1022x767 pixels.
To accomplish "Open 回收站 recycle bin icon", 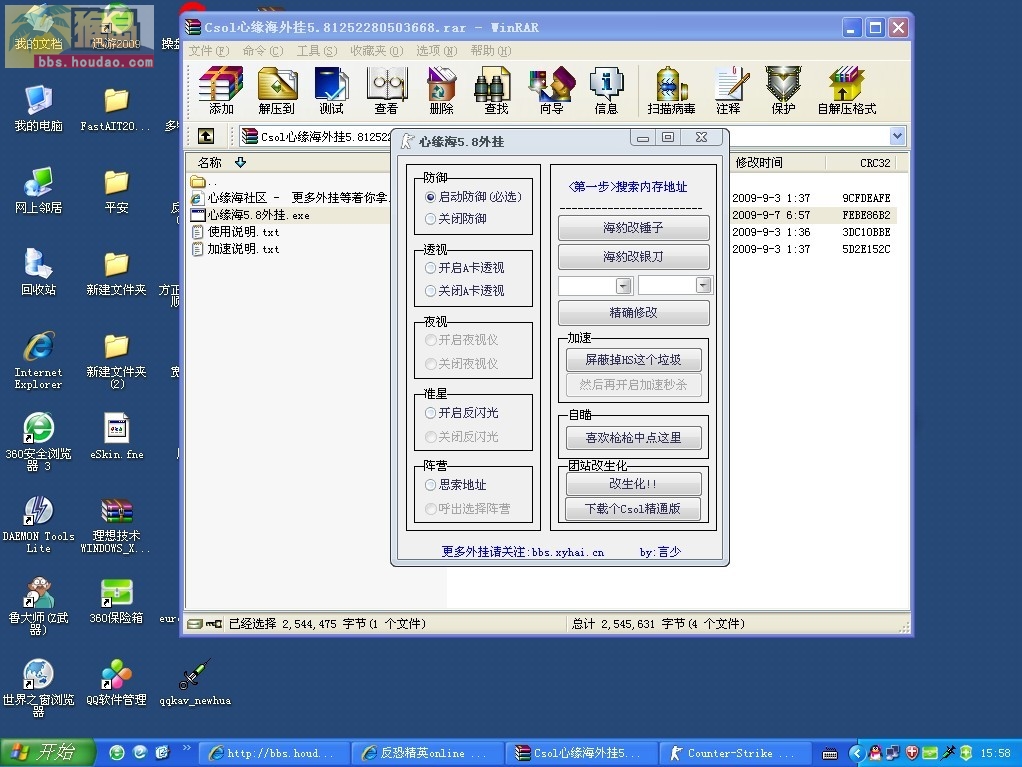I will pyautogui.click(x=38, y=272).
